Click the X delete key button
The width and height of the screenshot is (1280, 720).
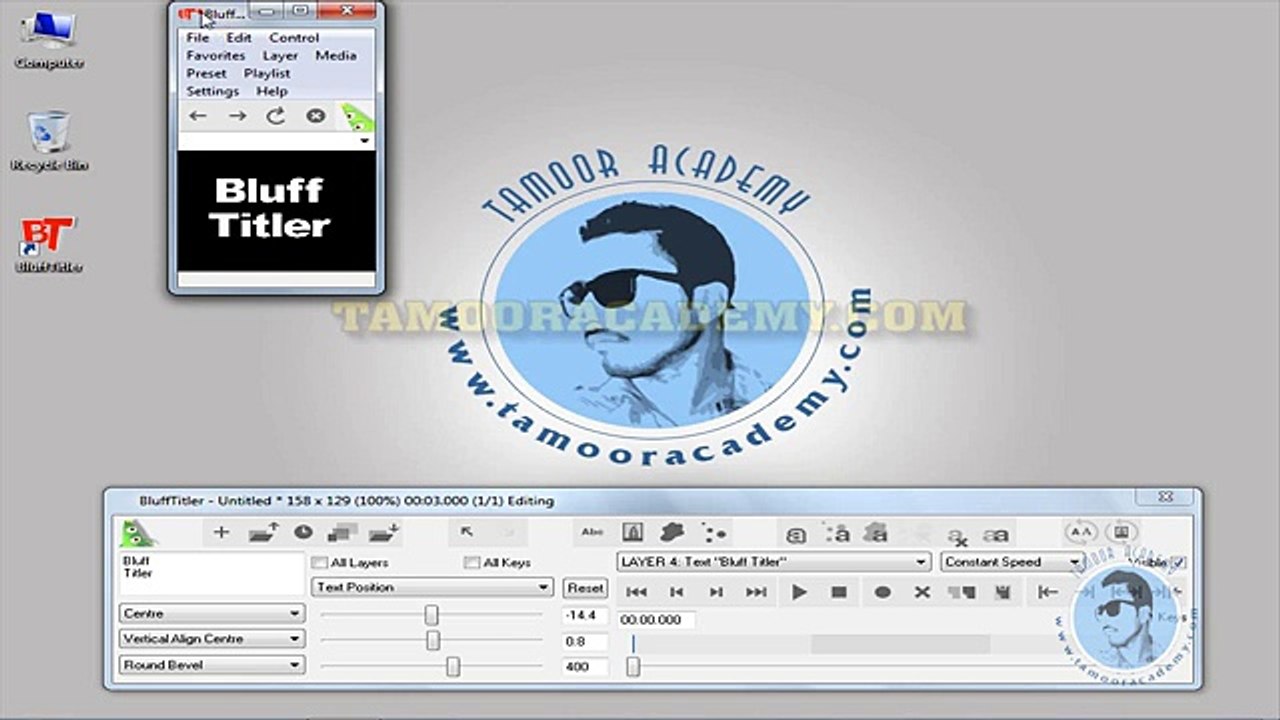click(922, 592)
